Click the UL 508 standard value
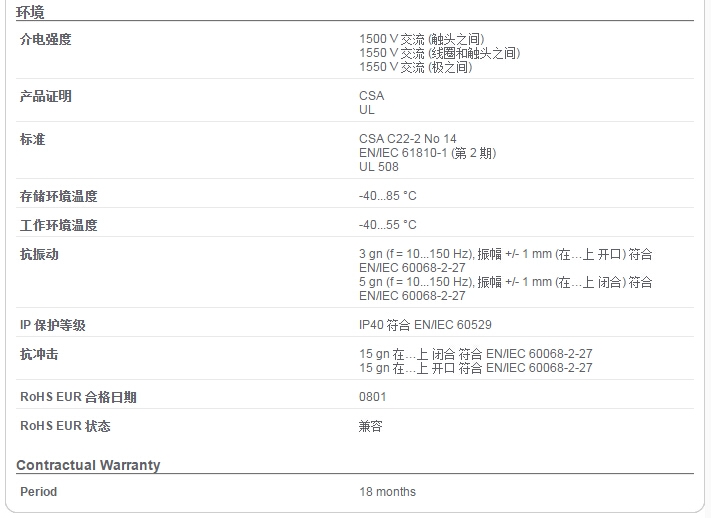 click(379, 167)
